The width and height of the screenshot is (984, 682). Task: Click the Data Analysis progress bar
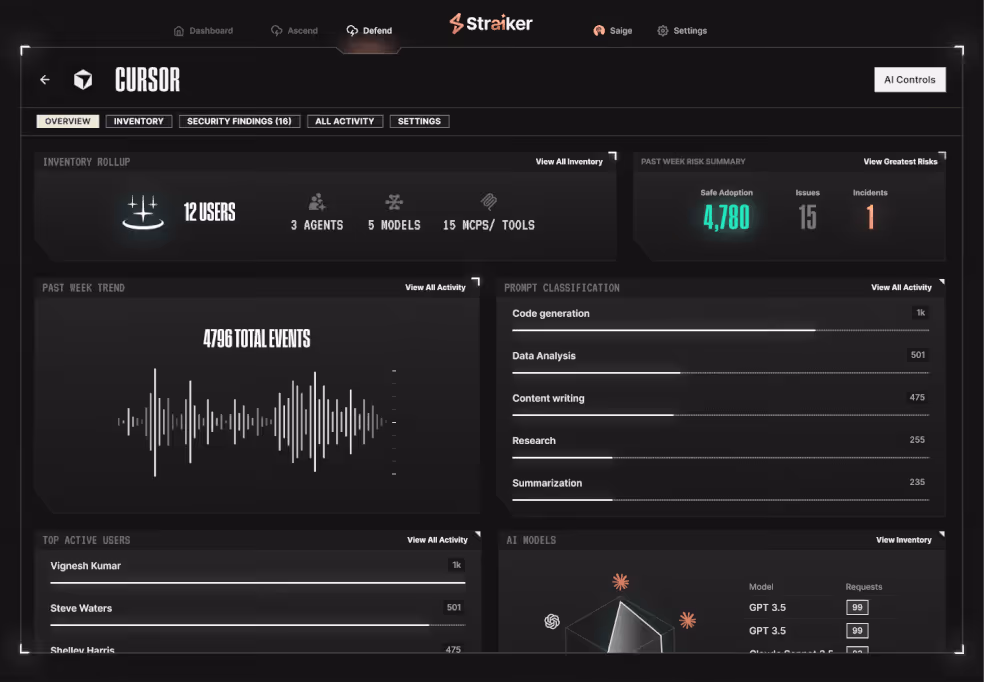click(x=720, y=373)
